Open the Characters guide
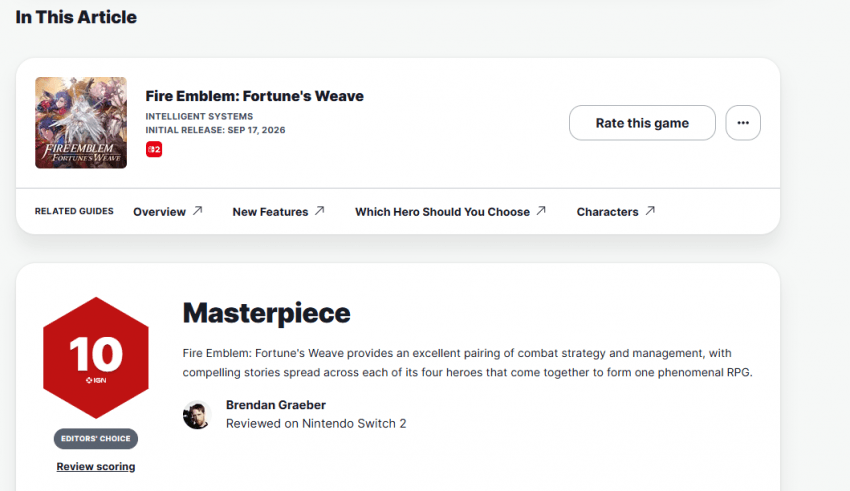 click(x=607, y=212)
